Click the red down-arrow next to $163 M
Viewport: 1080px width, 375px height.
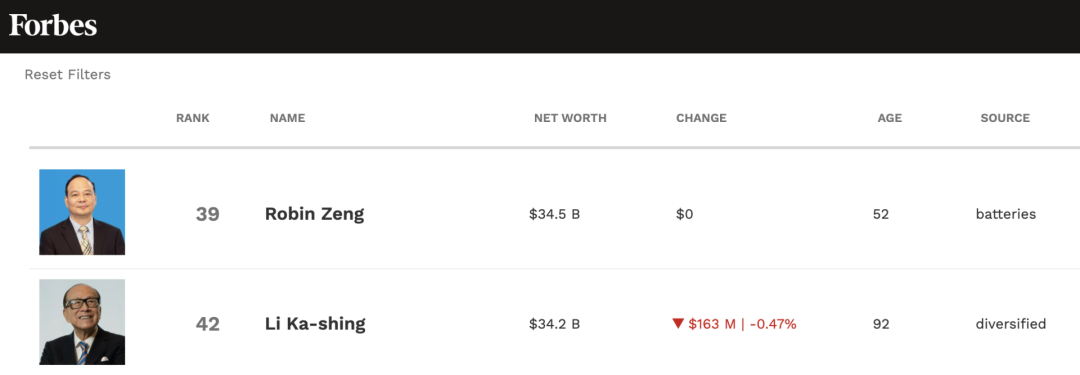678,324
